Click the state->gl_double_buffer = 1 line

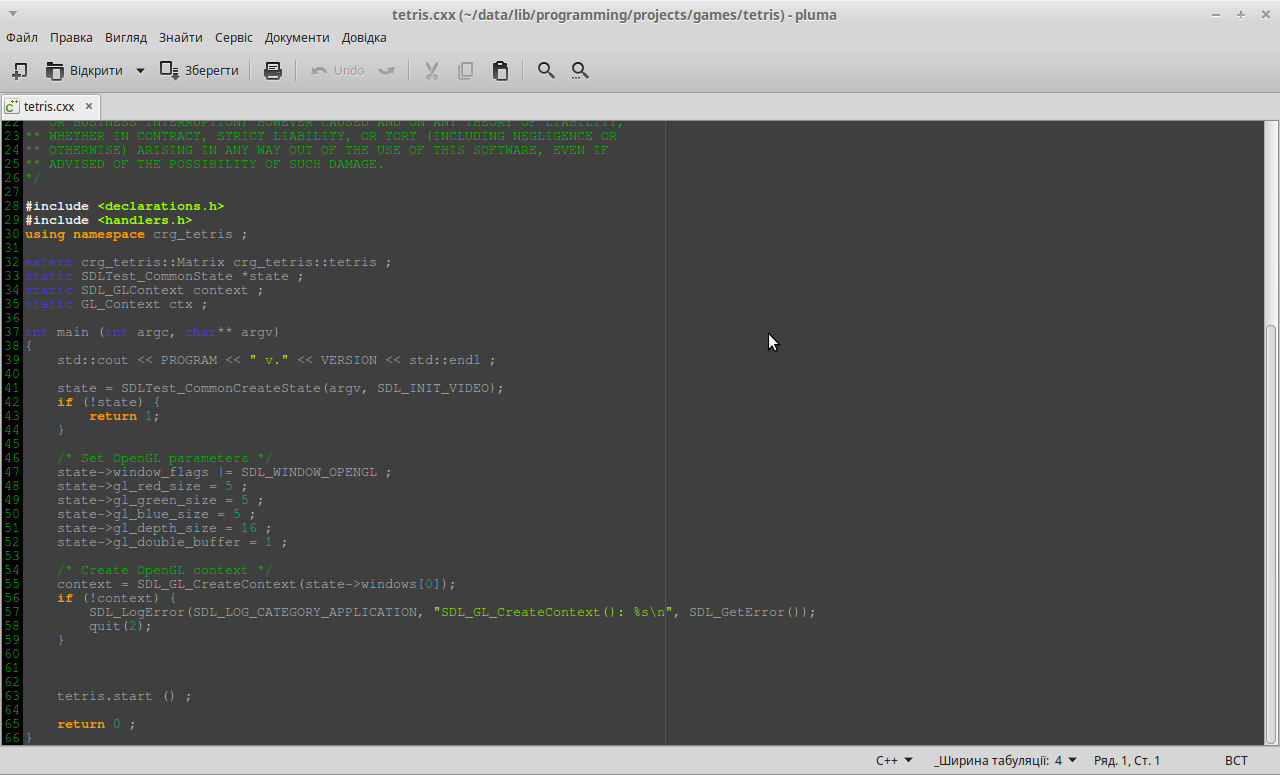point(172,542)
